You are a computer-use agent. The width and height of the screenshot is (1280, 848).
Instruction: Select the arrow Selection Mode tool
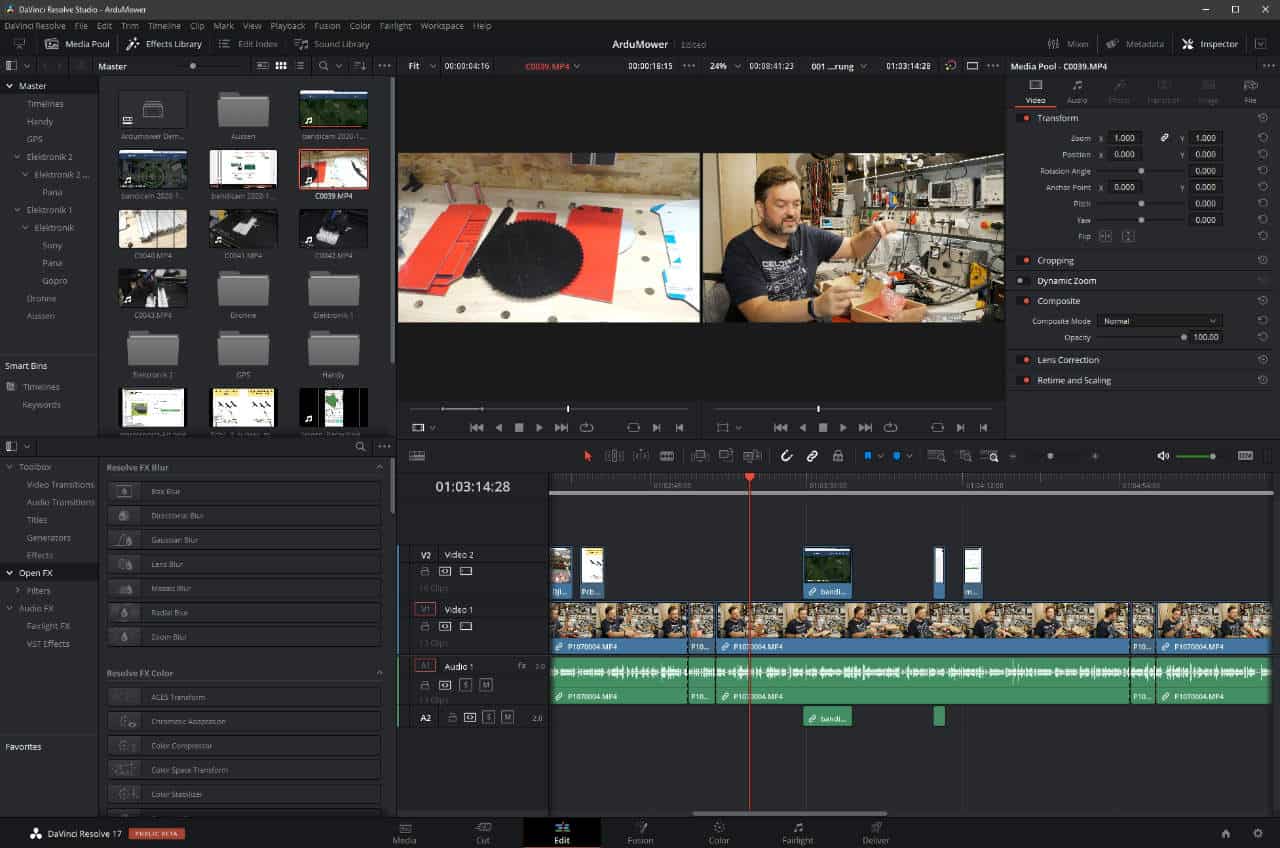pyautogui.click(x=588, y=456)
